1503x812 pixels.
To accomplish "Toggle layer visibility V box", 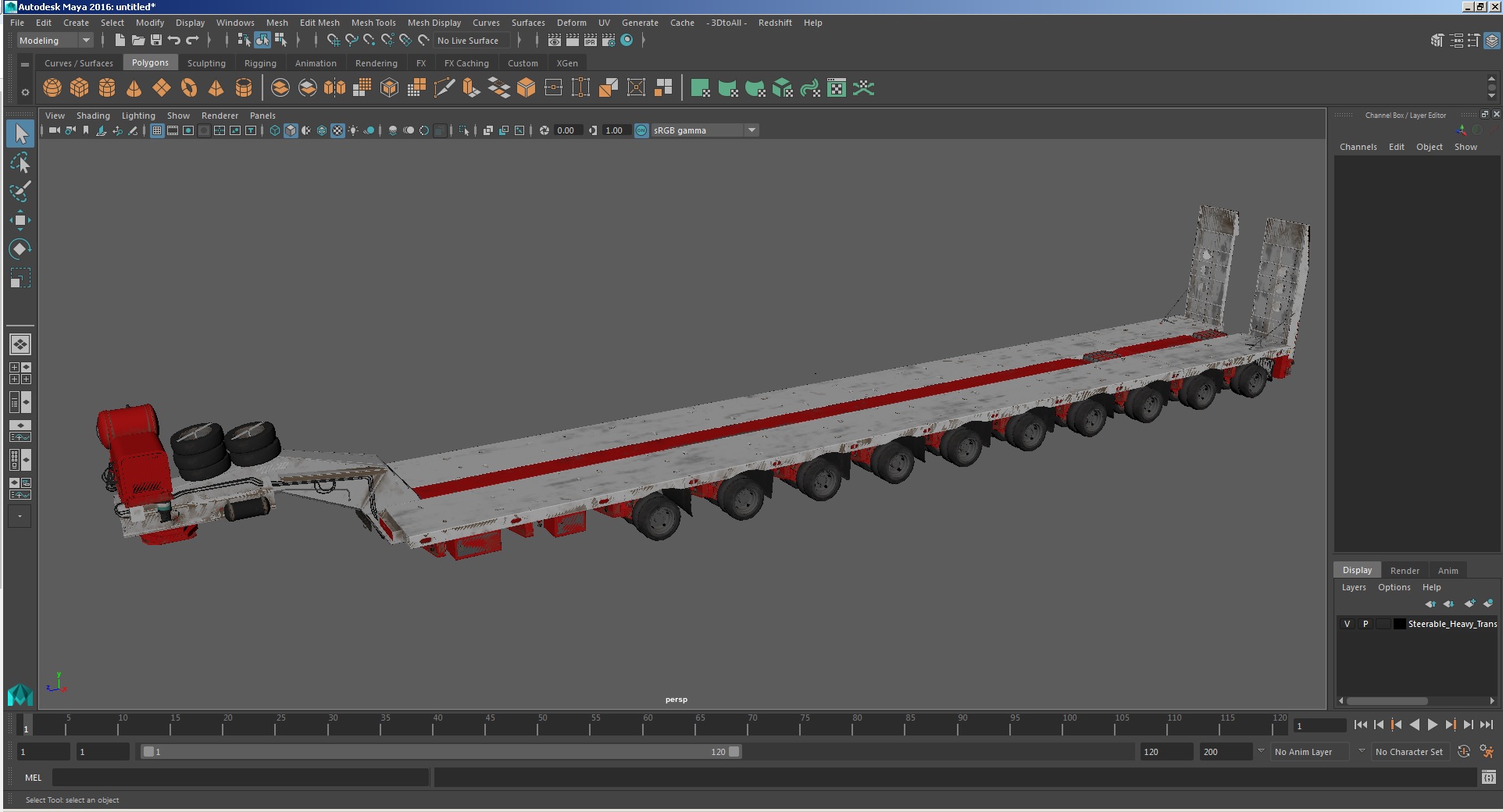I will 1347,624.
